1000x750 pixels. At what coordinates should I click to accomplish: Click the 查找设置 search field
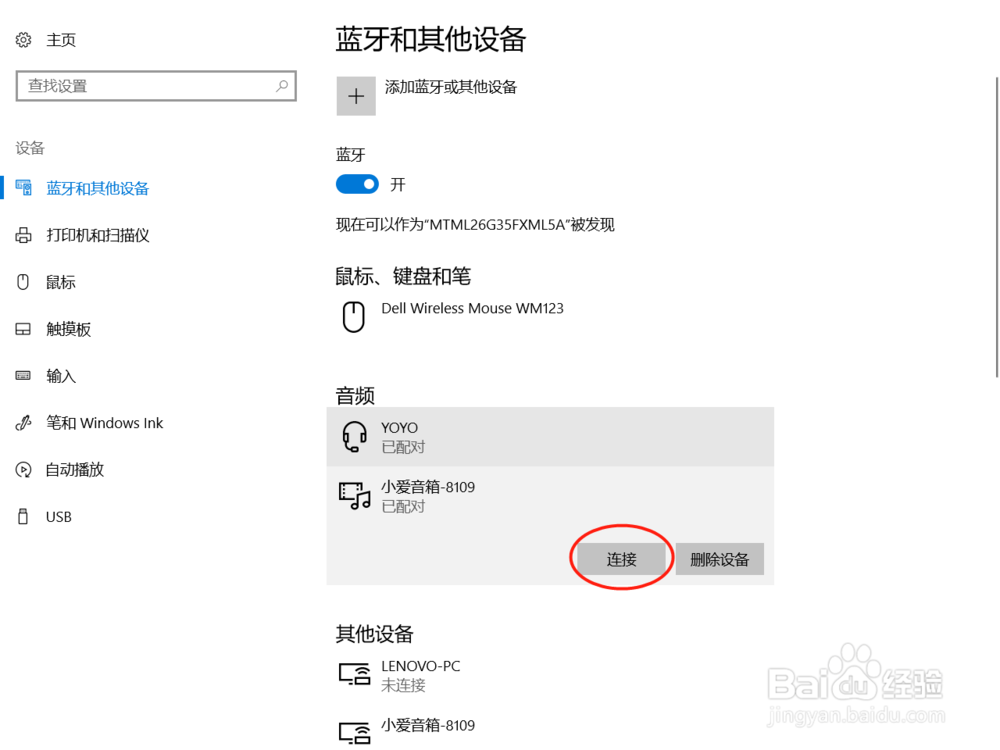click(x=145, y=86)
